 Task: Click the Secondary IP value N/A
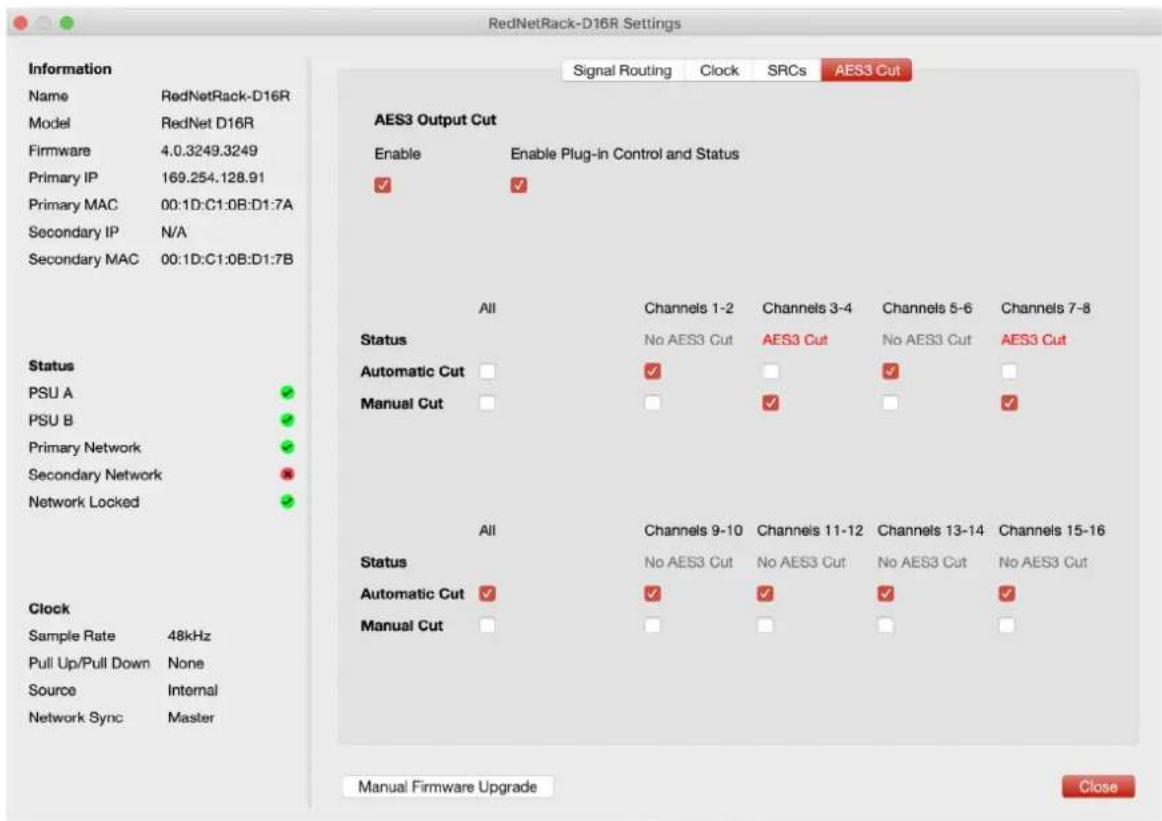point(173,232)
